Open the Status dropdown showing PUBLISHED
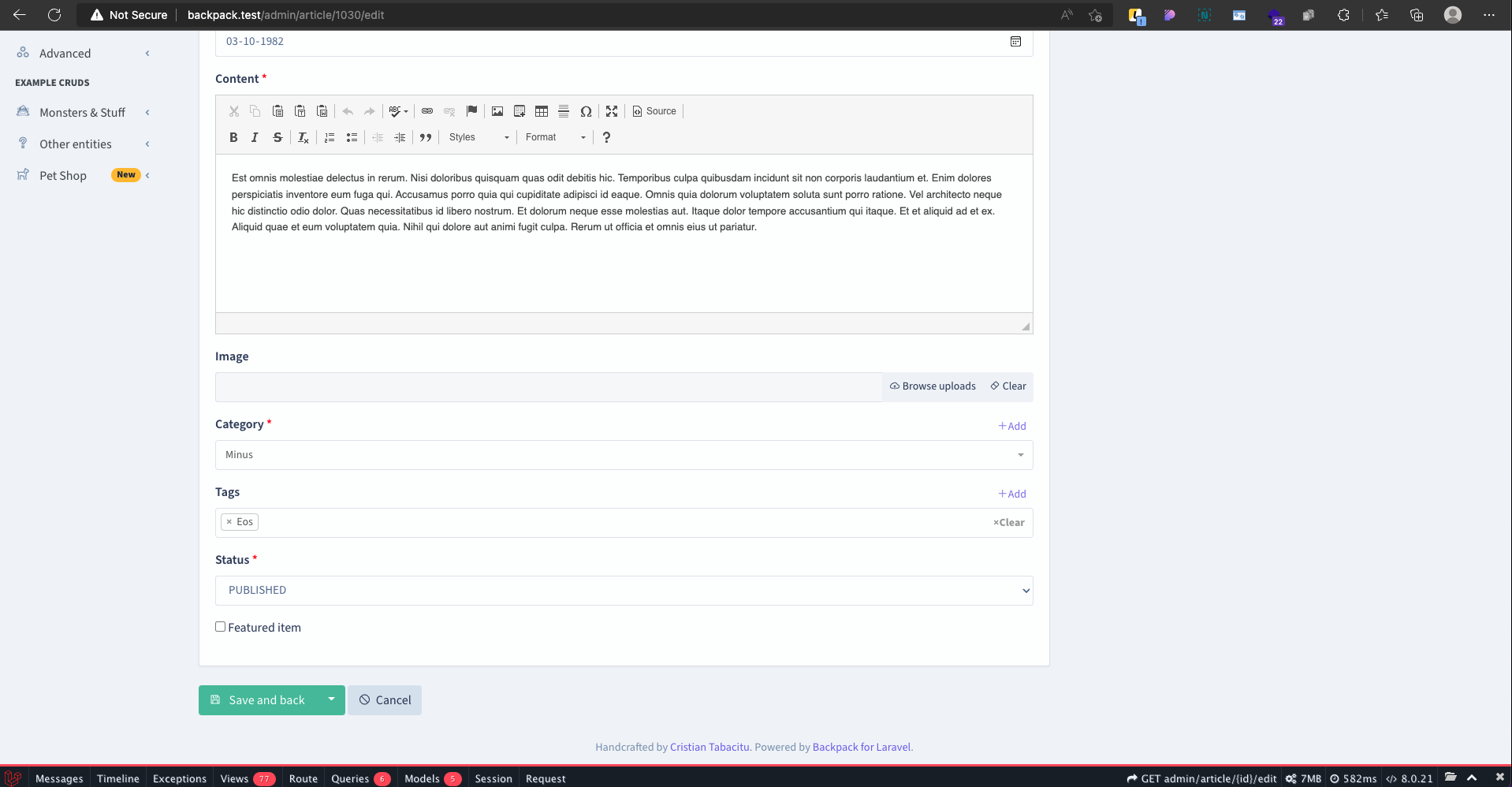Viewport: 1512px width, 787px height. tap(623, 590)
